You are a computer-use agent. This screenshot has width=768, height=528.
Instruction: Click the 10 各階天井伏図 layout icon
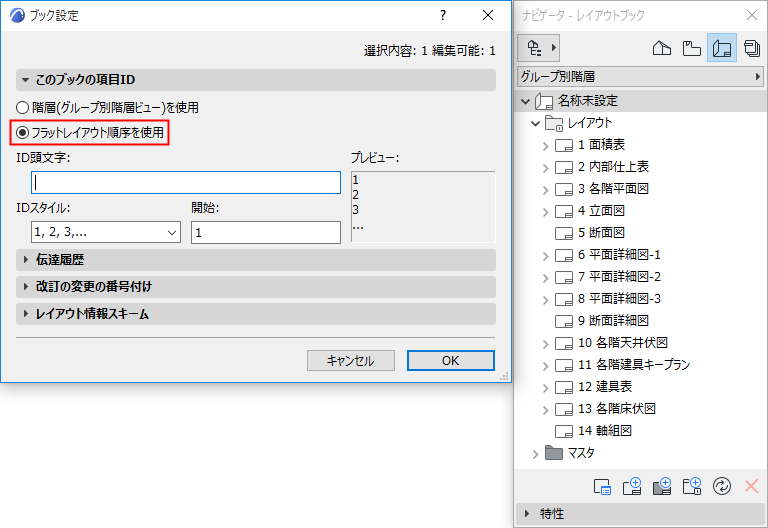pyautogui.click(x=564, y=343)
